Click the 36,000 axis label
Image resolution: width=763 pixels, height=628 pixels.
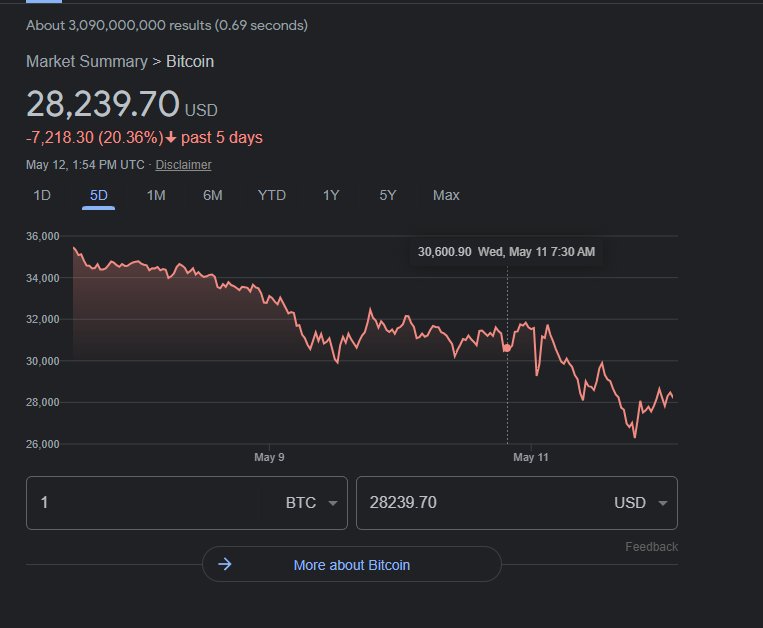[x=42, y=236]
